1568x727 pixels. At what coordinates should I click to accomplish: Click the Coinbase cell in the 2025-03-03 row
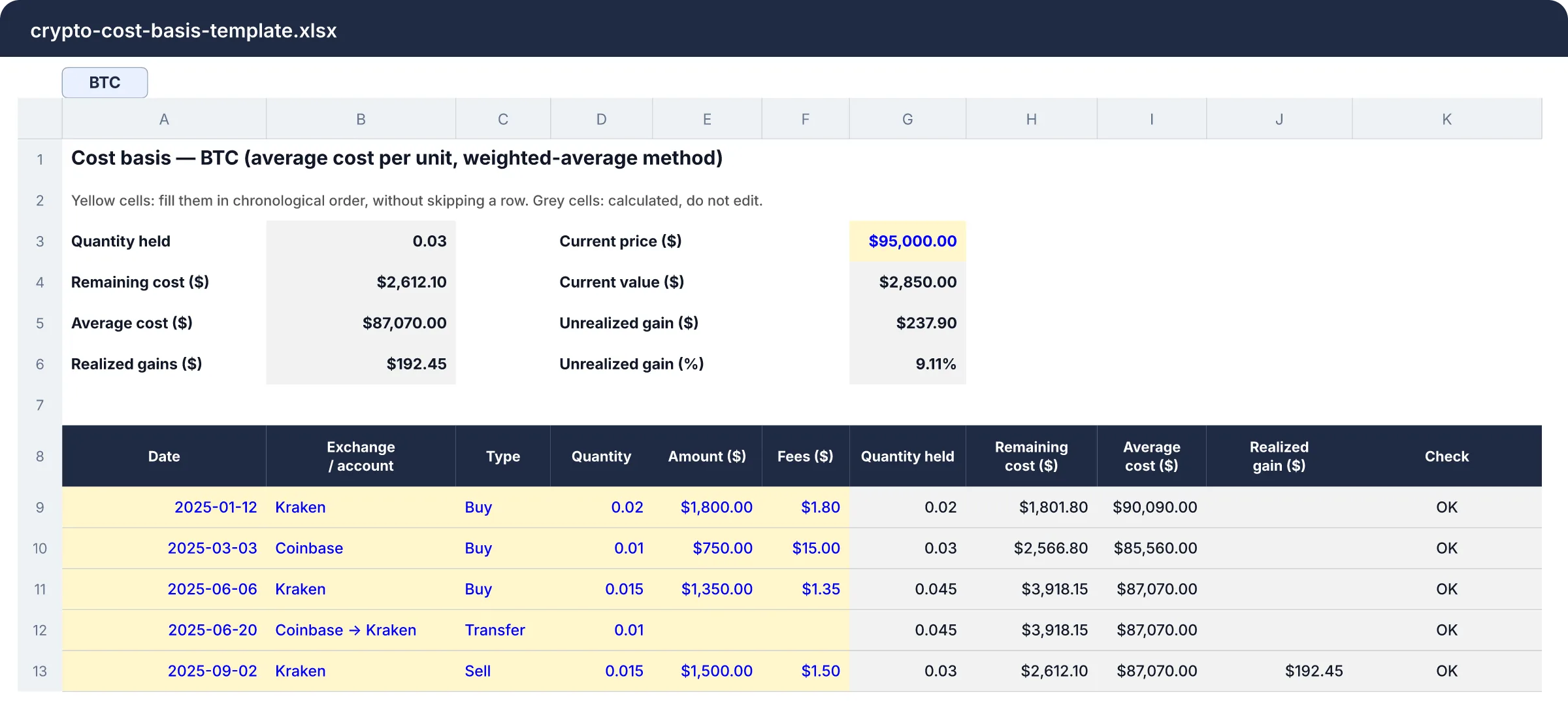[361, 548]
